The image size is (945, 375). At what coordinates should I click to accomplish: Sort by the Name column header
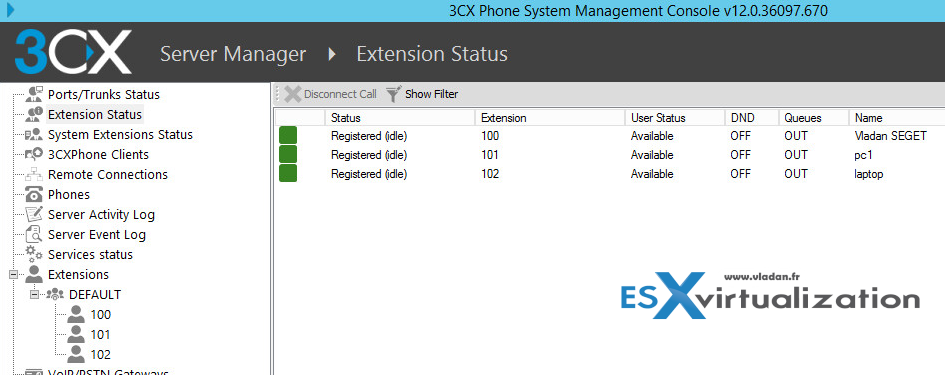[896, 118]
